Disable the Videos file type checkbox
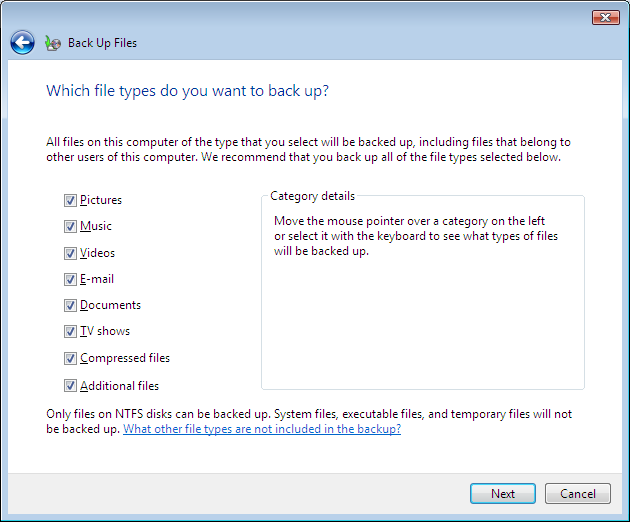 pos(70,253)
